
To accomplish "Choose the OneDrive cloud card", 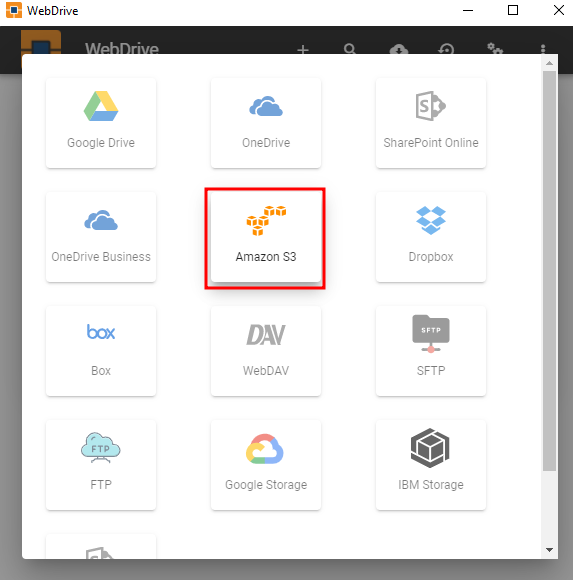I will 266,123.
